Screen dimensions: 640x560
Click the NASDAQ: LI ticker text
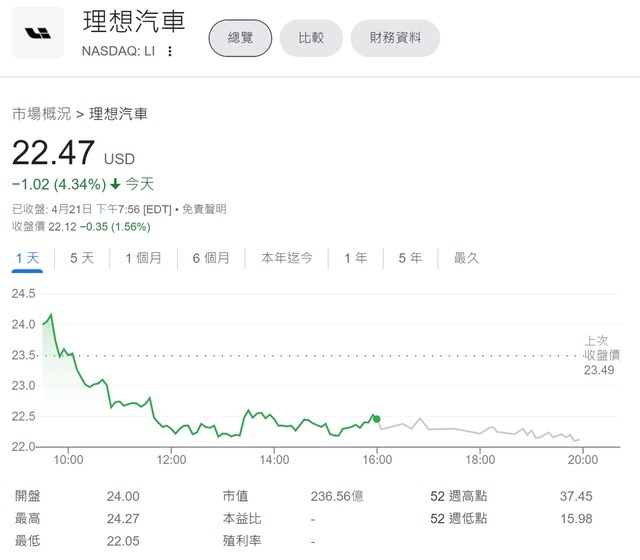tap(118, 51)
